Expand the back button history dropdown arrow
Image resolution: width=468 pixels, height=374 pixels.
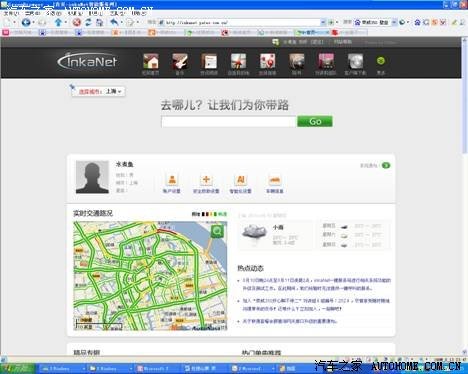point(33,23)
